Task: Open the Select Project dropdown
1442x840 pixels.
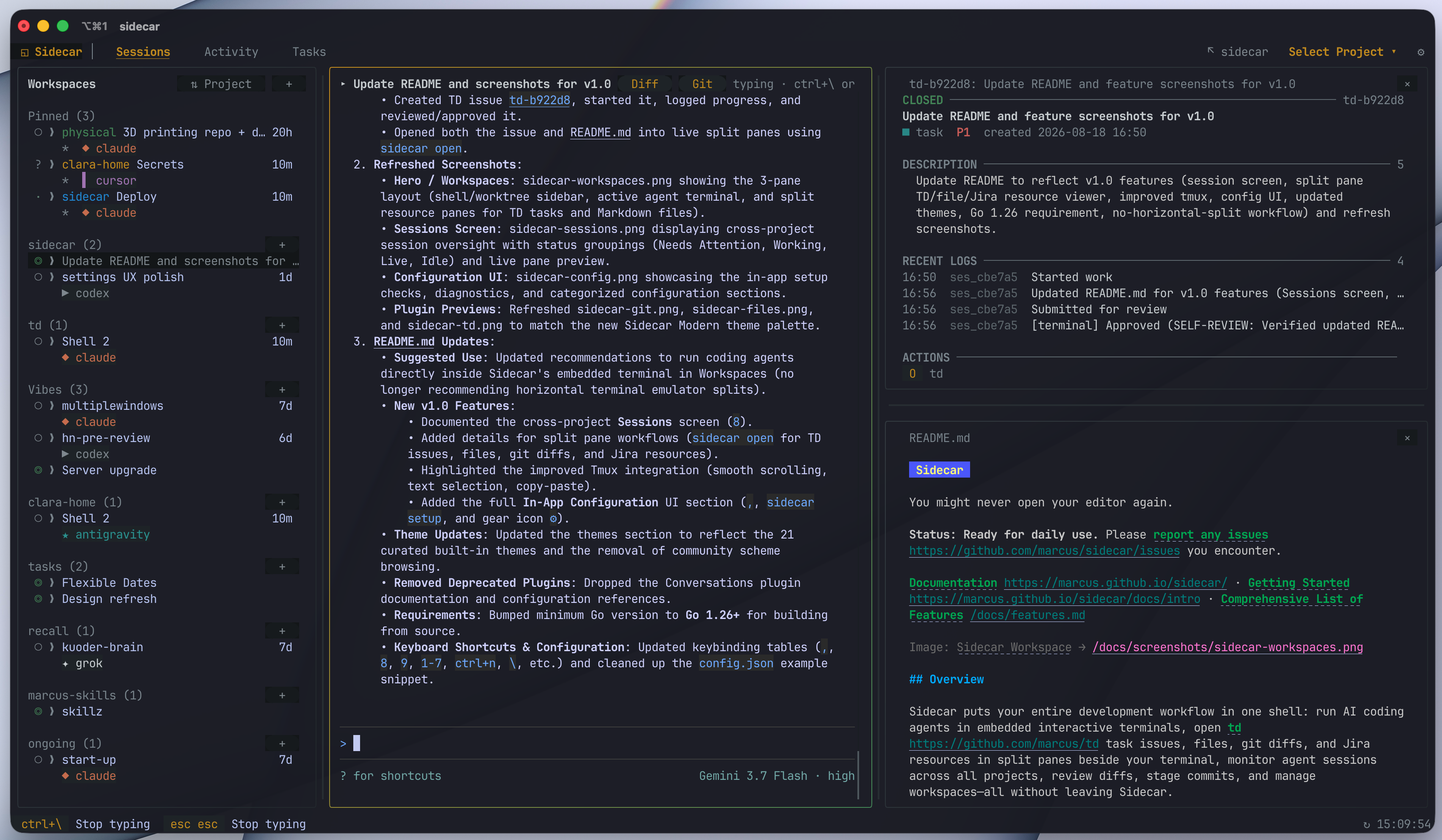Action: [1342, 52]
